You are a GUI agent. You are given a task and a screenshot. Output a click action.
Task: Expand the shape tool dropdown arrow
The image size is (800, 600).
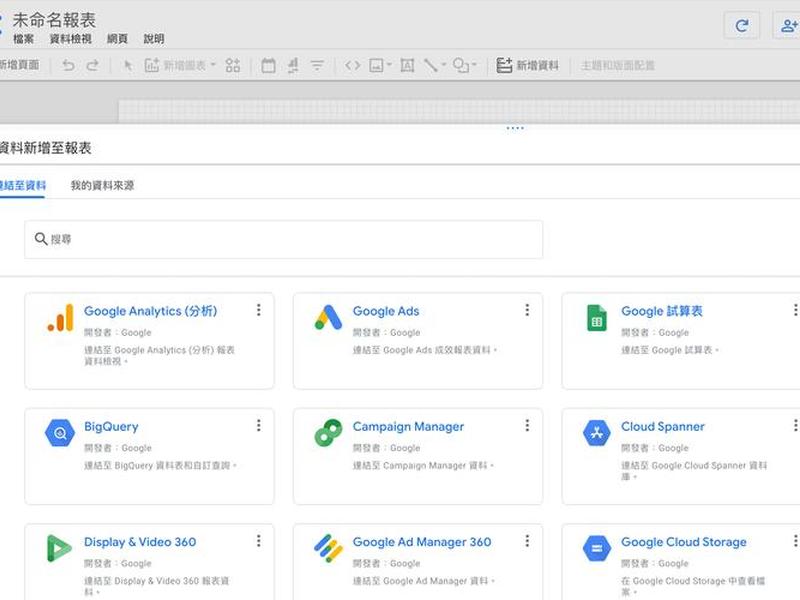point(474,65)
